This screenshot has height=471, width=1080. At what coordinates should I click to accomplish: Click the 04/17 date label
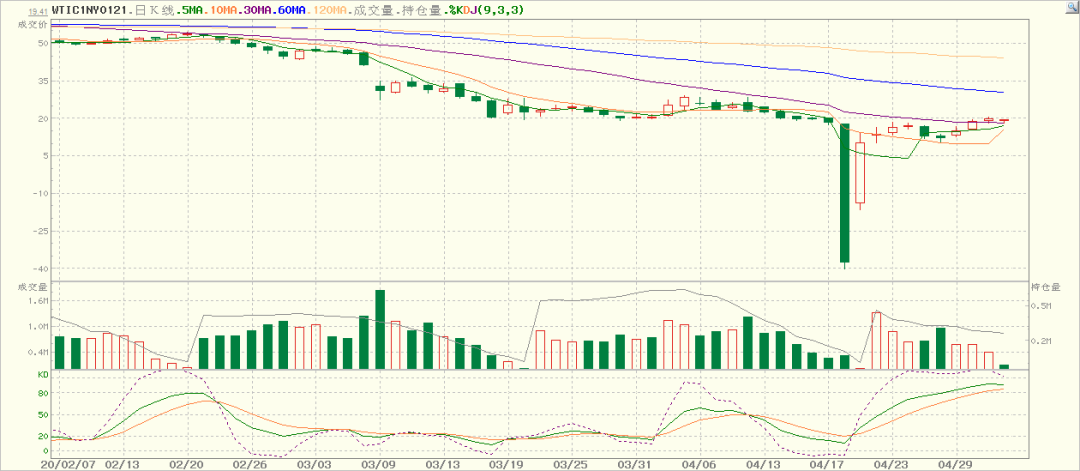click(829, 465)
